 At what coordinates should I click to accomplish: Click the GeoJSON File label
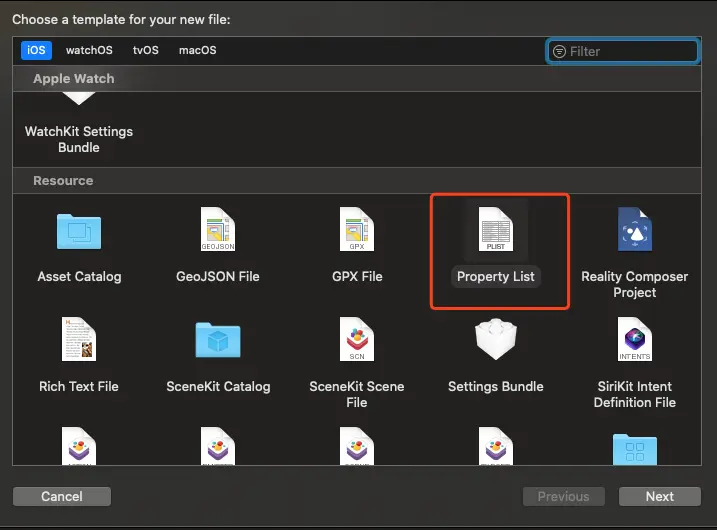click(218, 277)
